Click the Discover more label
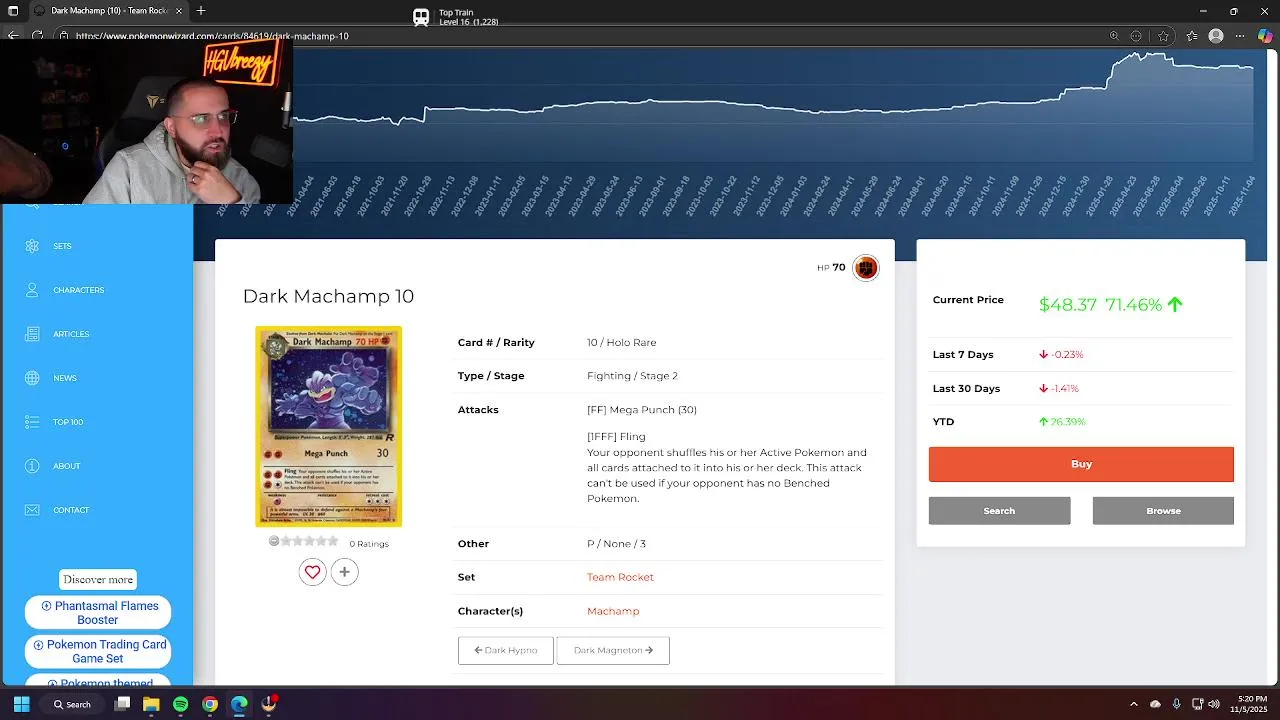Screen dimensions: 1280x720 tap(98, 580)
